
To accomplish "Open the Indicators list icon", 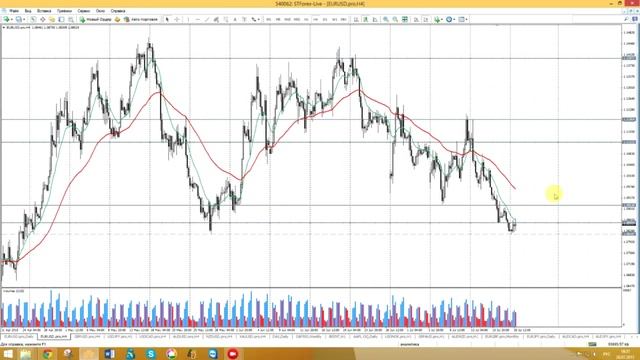I will tap(437, 19).
